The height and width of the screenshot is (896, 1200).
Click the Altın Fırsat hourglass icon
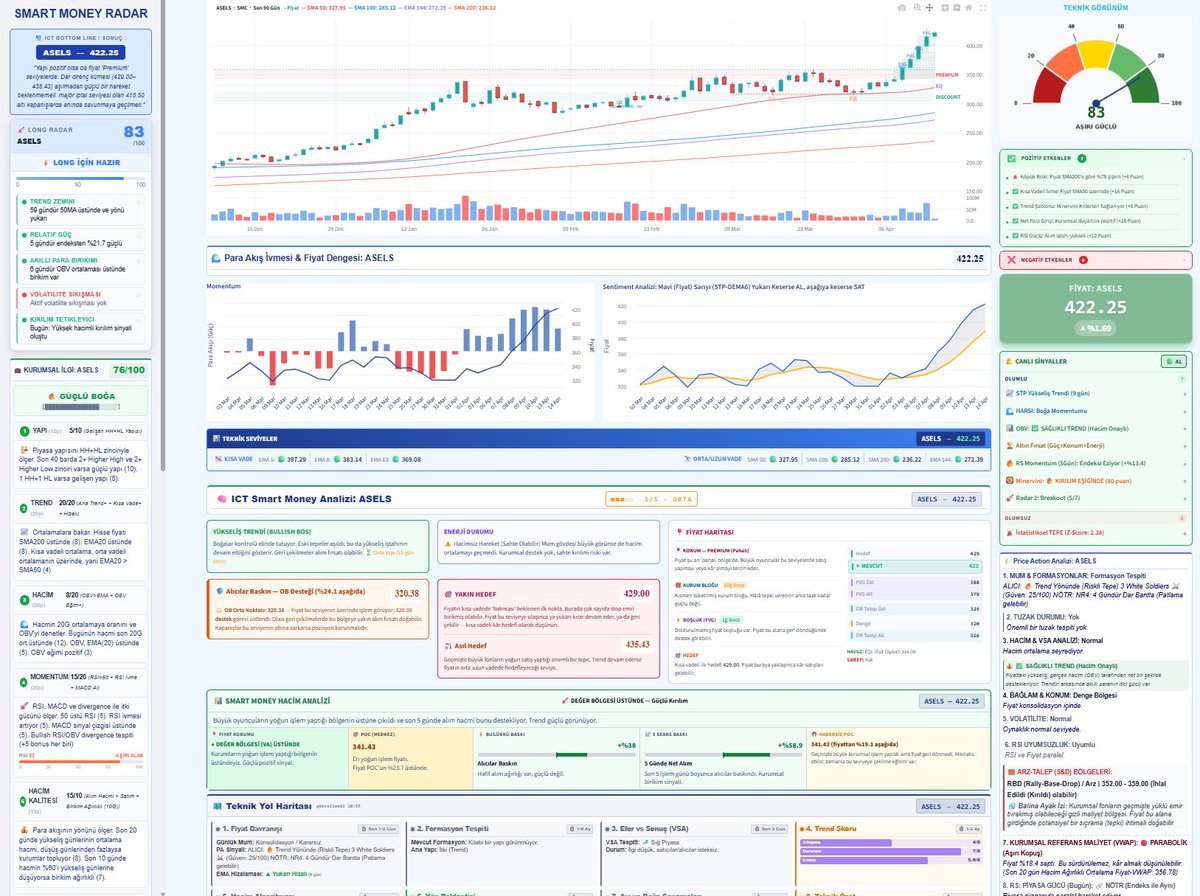1008,445
